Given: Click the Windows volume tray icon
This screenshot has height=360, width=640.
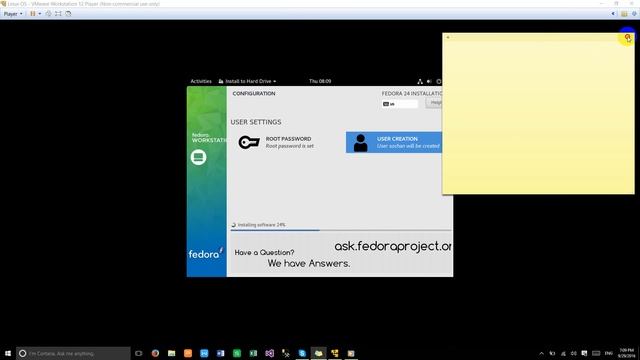Looking at the screenshot, I should click(574, 353).
